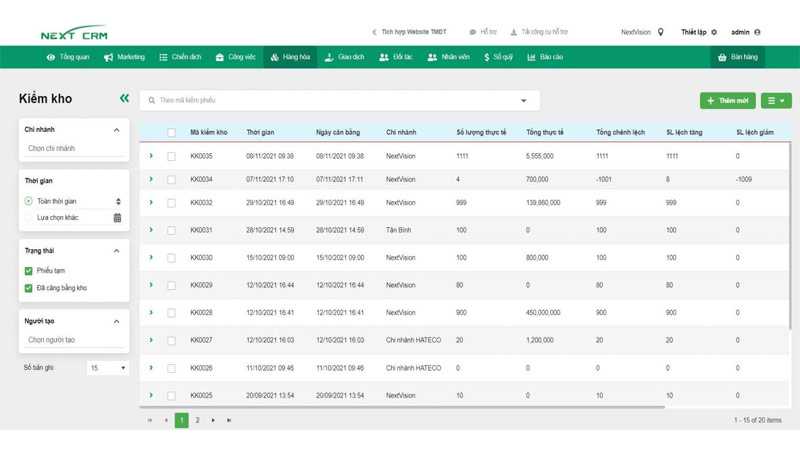Open the Giao dịch menu
The height and width of the screenshot is (450, 800).
point(344,57)
